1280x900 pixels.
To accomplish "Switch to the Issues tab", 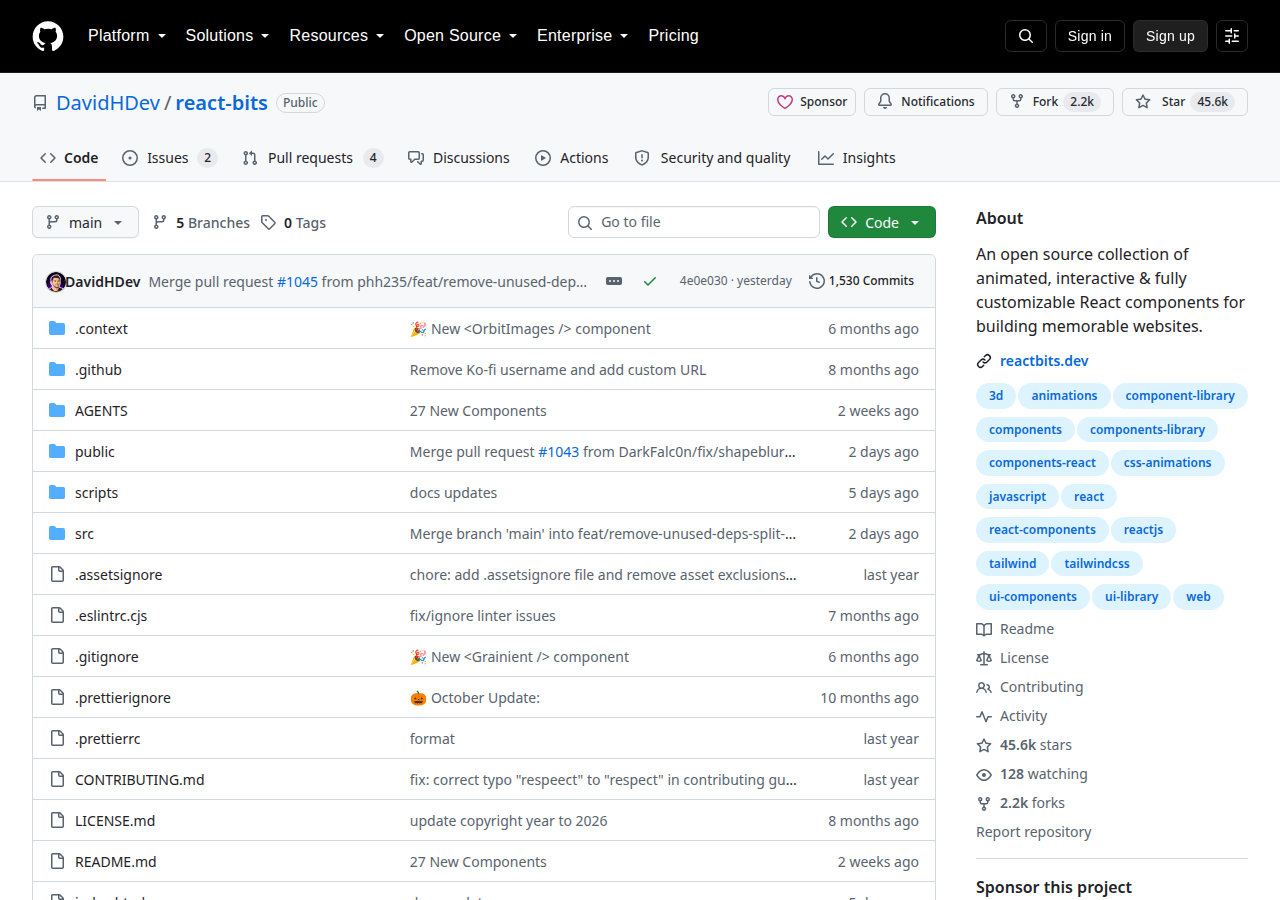I will pyautogui.click(x=169, y=158).
